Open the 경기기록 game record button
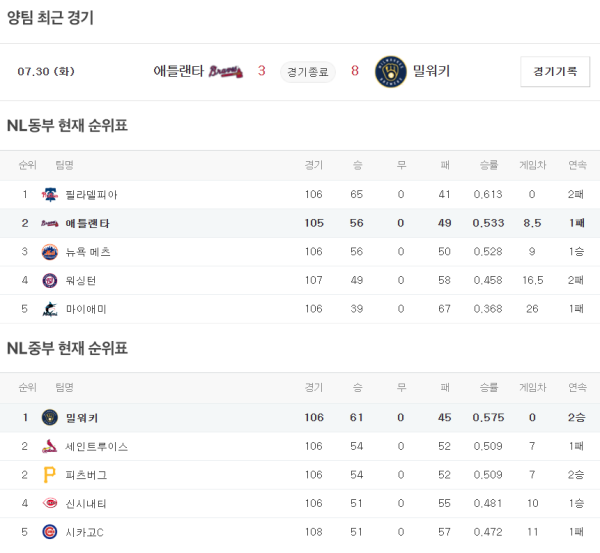Image resolution: width=600 pixels, height=553 pixels. (x=555, y=71)
